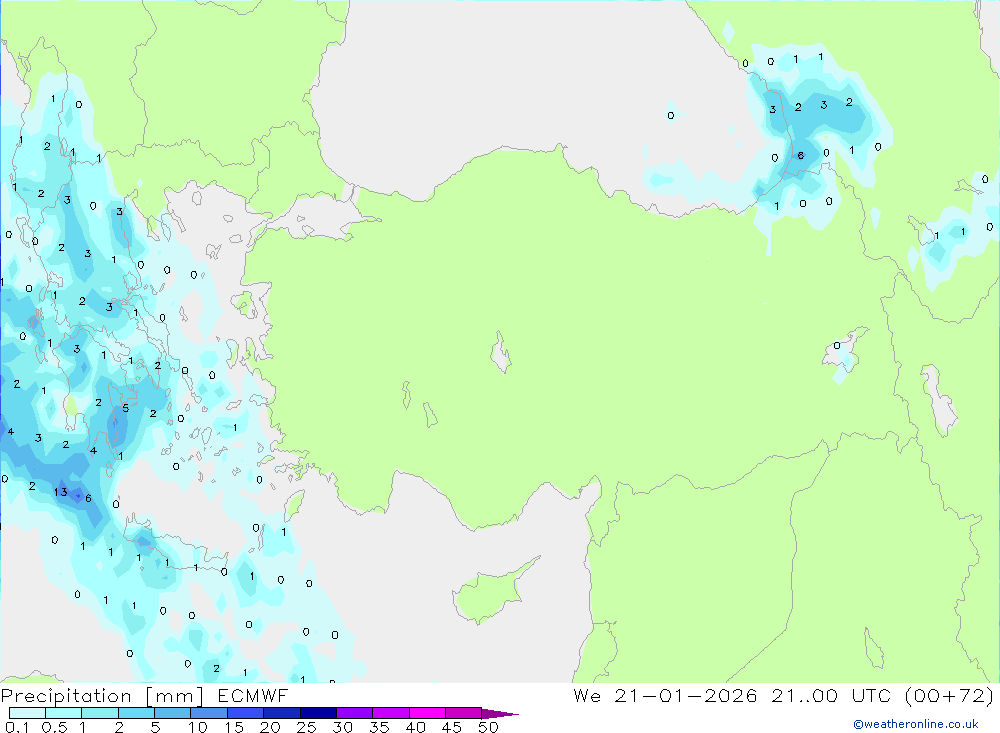
Task: Click the 'ECMWF' model label
Action: [x=253, y=696]
